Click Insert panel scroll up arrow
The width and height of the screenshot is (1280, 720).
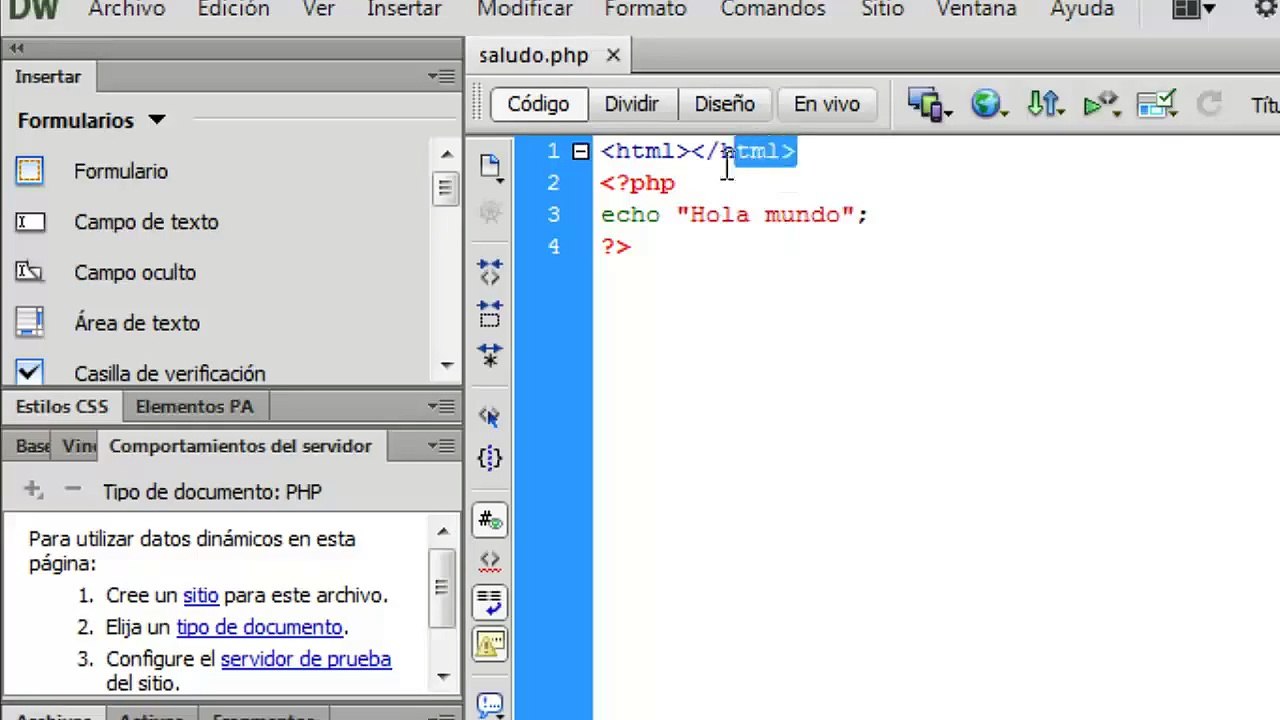(x=445, y=154)
